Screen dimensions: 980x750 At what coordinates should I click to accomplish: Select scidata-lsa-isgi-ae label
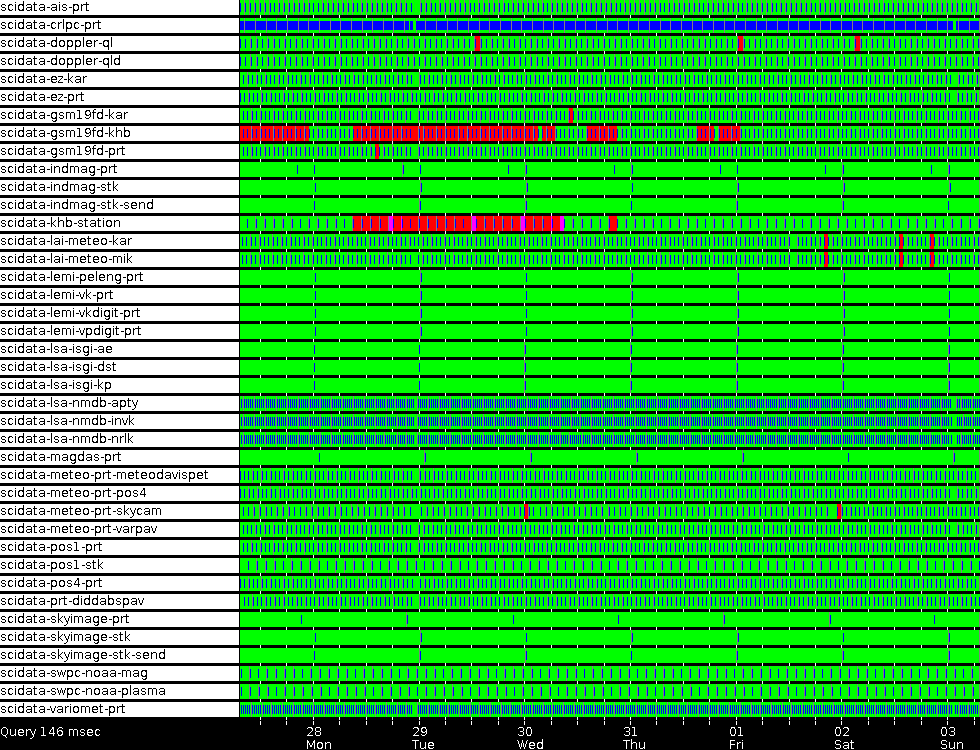click(57, 349)
